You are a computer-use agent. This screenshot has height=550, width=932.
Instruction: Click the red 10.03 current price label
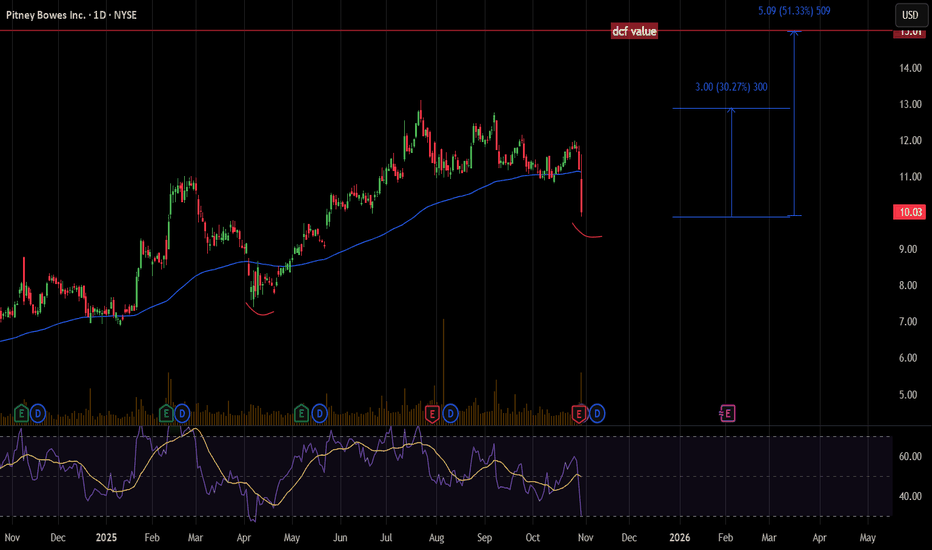click(910, 212)
